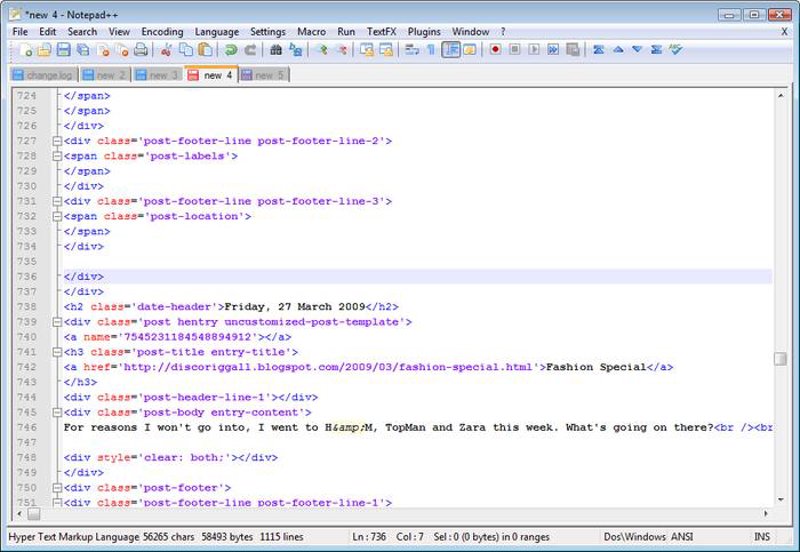Open the File menu
This screenshot has height=552, width=800.
20,32
